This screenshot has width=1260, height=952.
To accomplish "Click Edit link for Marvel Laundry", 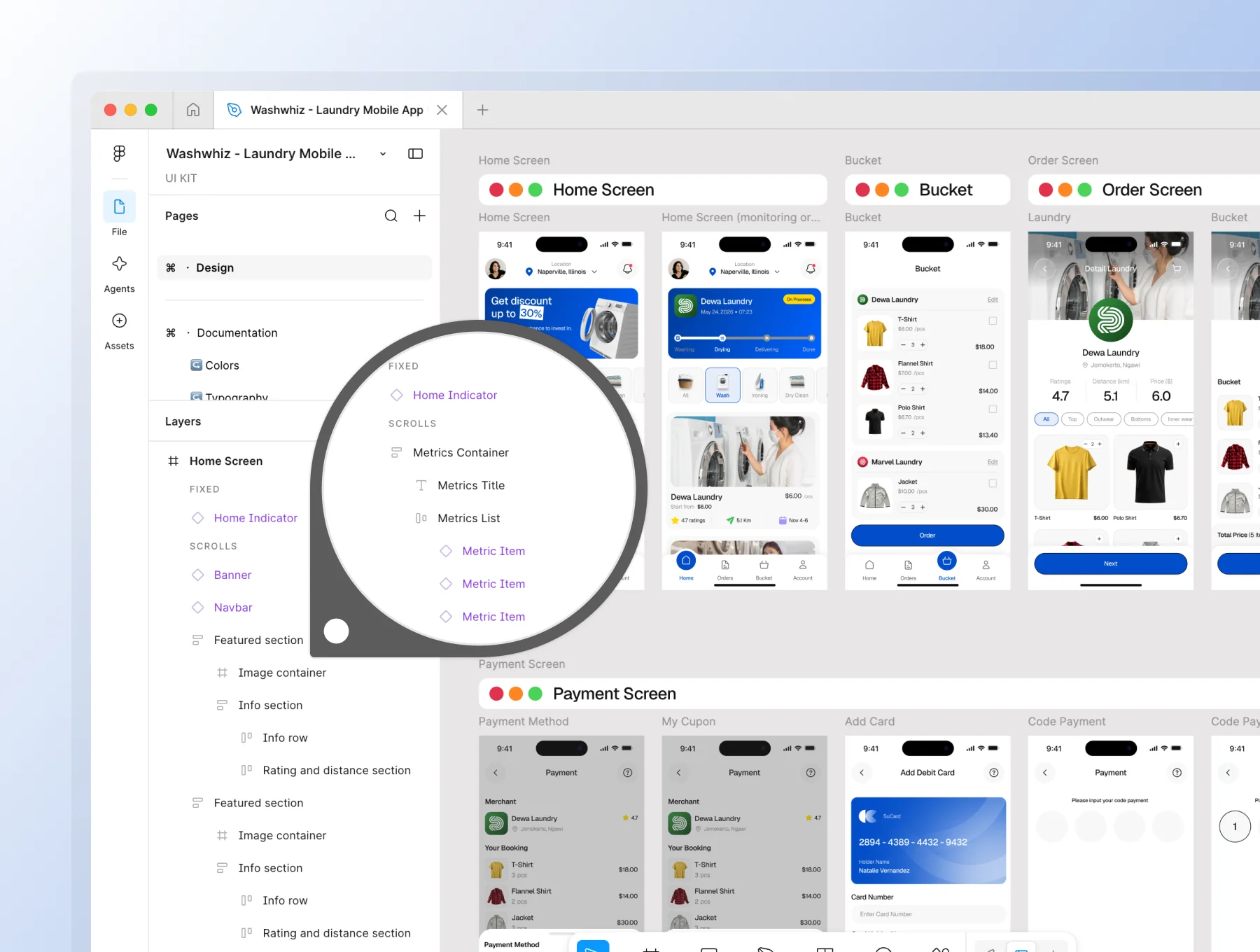I will (993, 462).
